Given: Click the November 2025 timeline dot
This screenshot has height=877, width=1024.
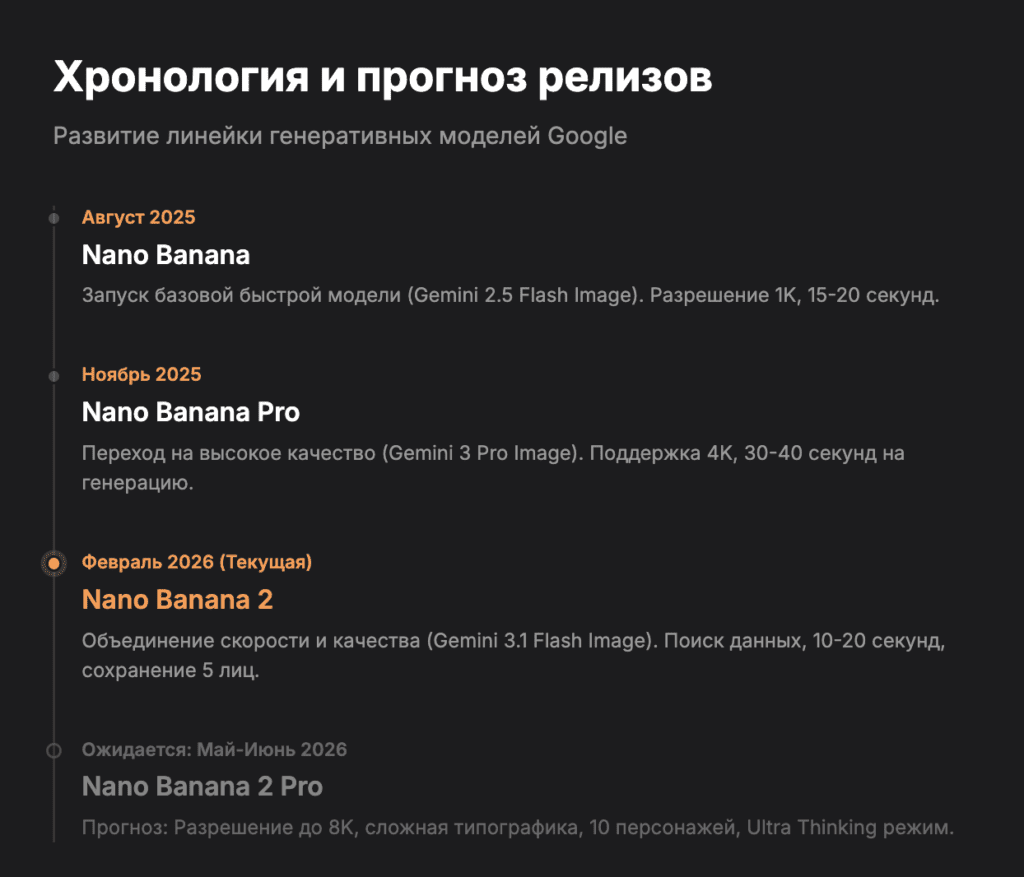Looking at the screenshot, I should pyautogui.click(x=54, y=375).
